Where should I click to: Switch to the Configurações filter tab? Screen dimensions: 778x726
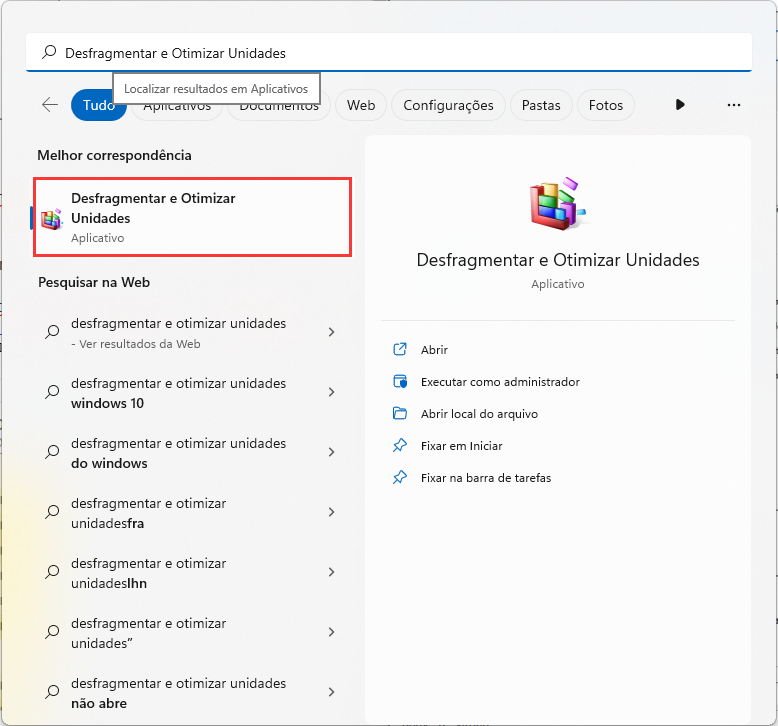tap(448, 105)
